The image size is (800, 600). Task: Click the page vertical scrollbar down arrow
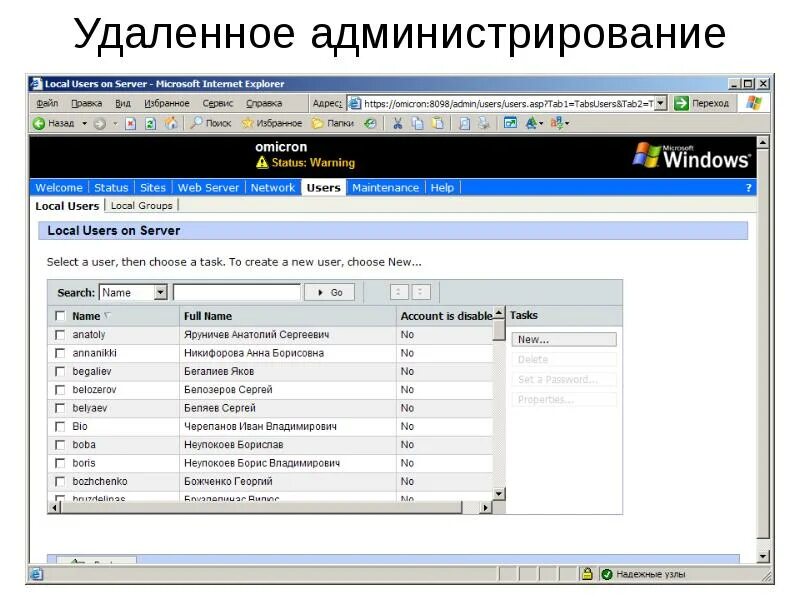tap(763, 556)
